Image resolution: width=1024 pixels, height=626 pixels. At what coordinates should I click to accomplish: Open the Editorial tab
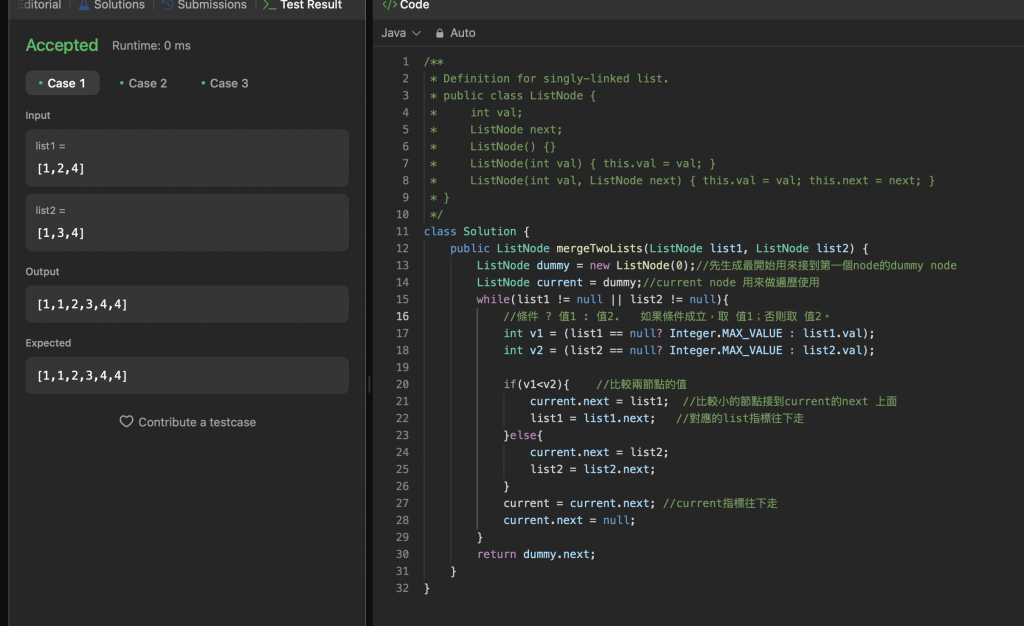point(40,5)
